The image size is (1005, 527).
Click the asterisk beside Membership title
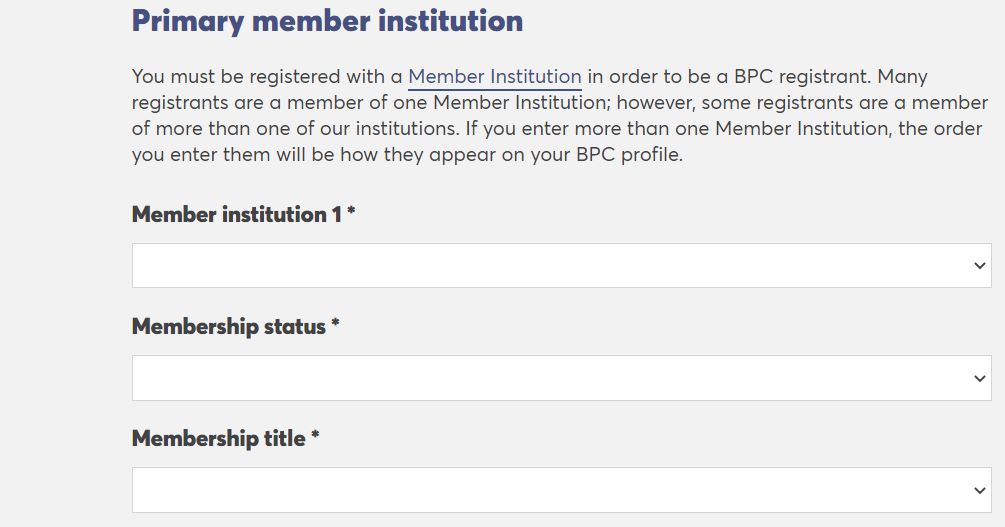click(x=315, y=438)
